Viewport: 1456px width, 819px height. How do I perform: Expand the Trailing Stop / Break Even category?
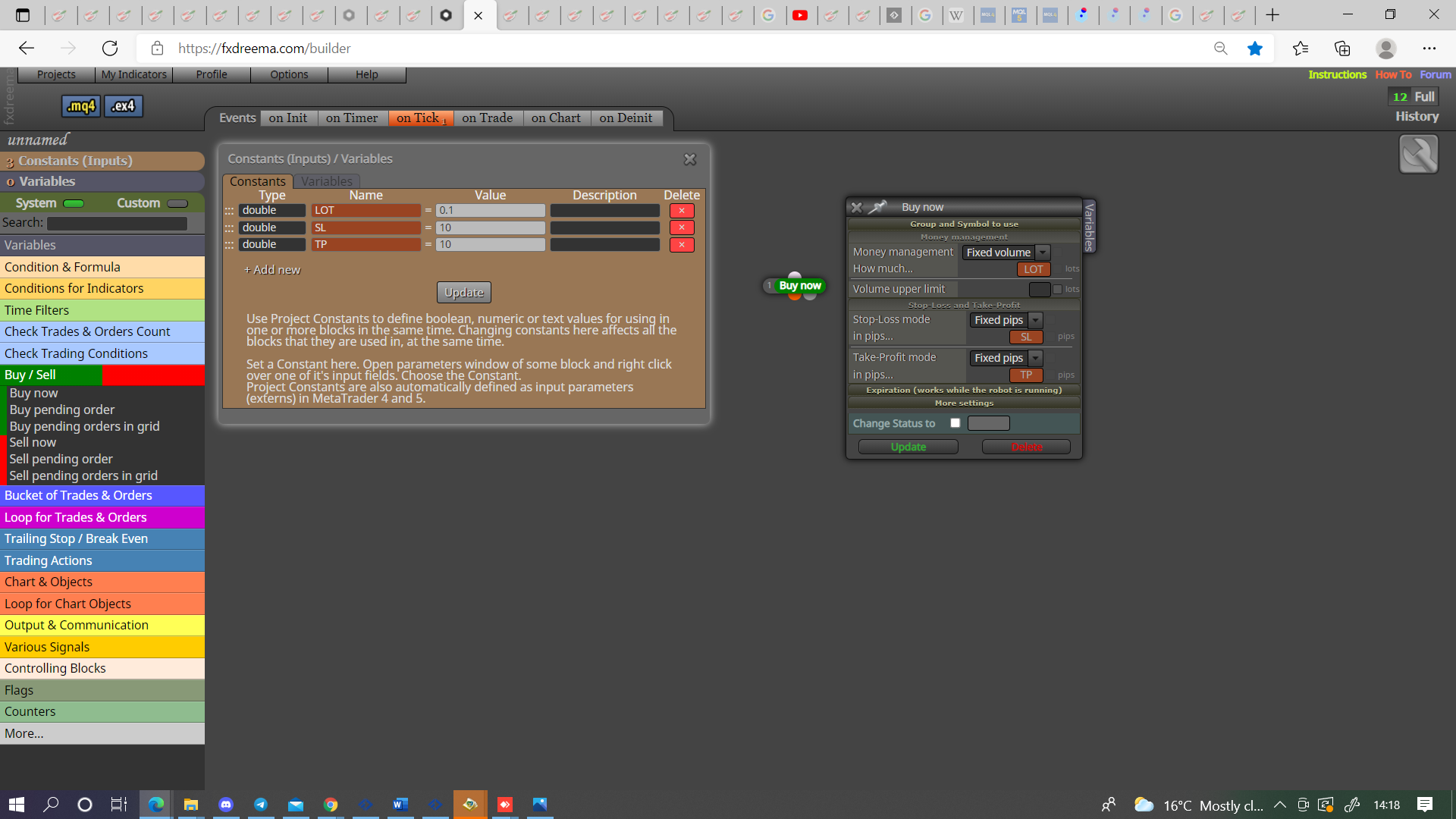102,538
